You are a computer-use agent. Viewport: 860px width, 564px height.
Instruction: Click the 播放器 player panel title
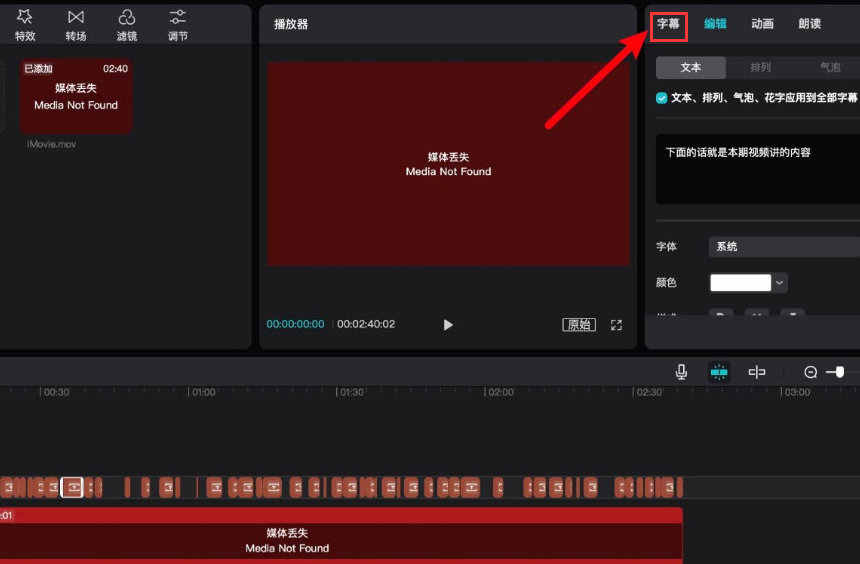coord(291,24)
